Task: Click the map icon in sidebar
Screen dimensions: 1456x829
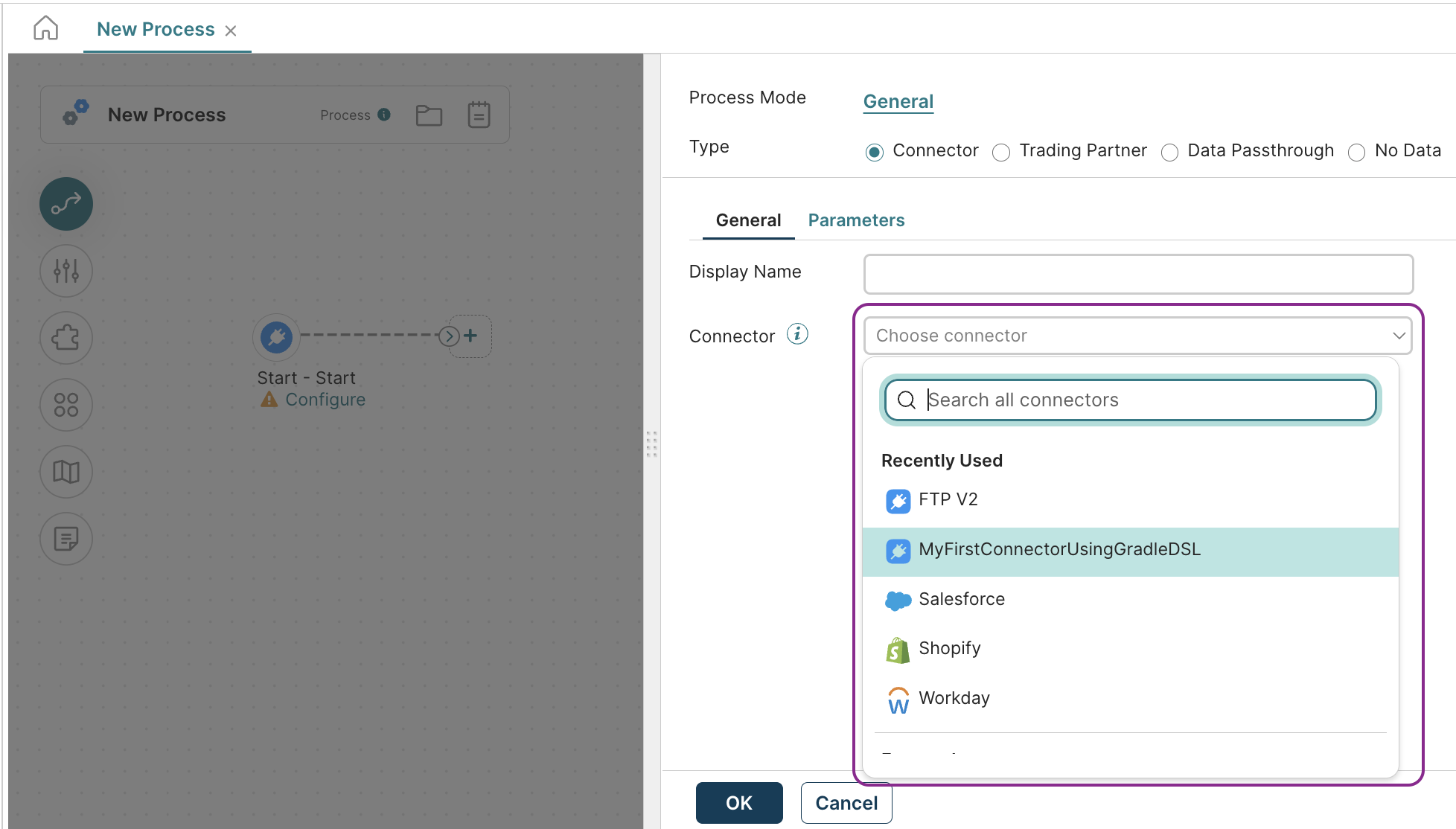Action: point(66,471)
